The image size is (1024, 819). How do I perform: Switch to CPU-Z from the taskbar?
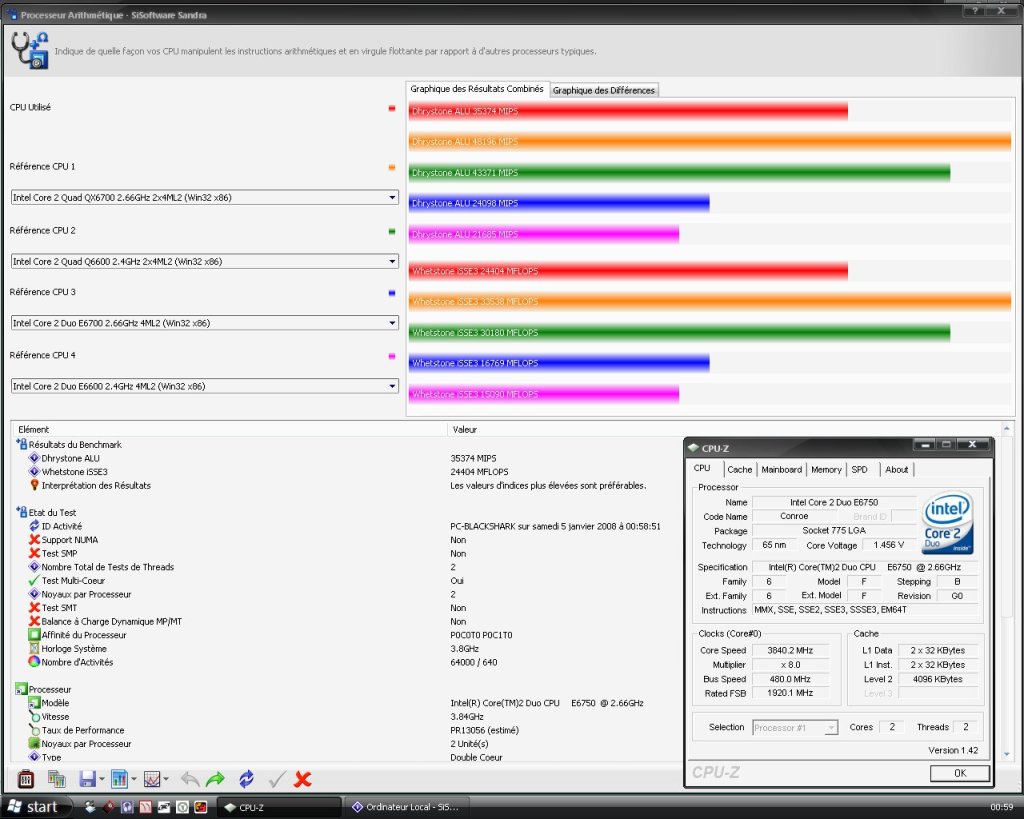pos(280,807)
